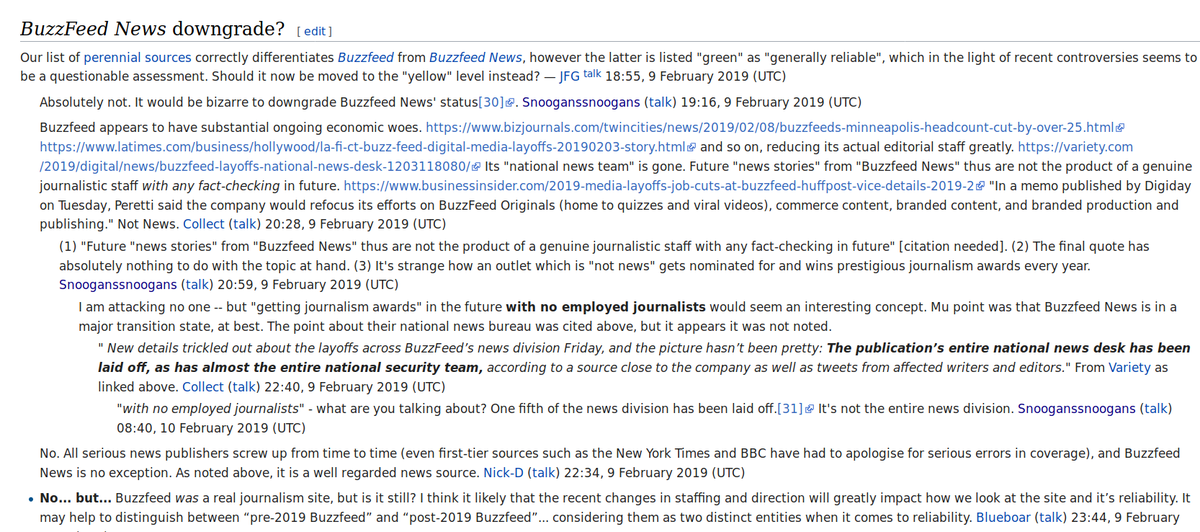Open the talk link after Blueboar

tap(1051, 517)
